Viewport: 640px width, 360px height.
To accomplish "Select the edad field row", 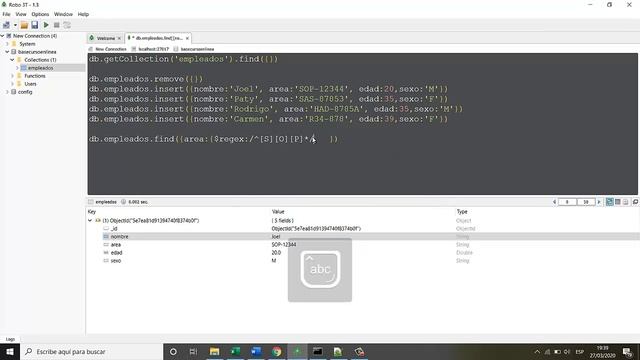I will point(363,253).
